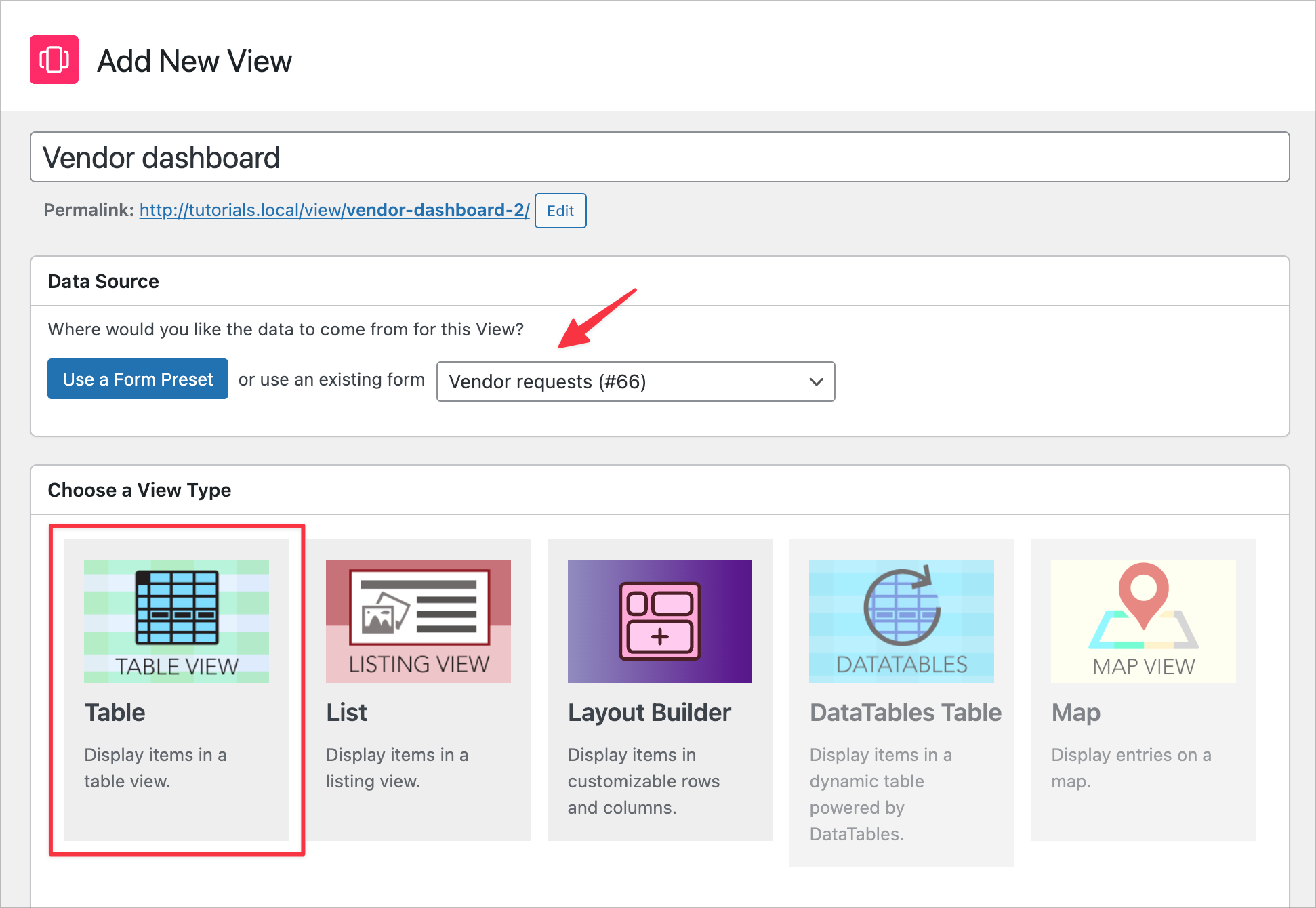Click the List view type label

pos(346,712)
